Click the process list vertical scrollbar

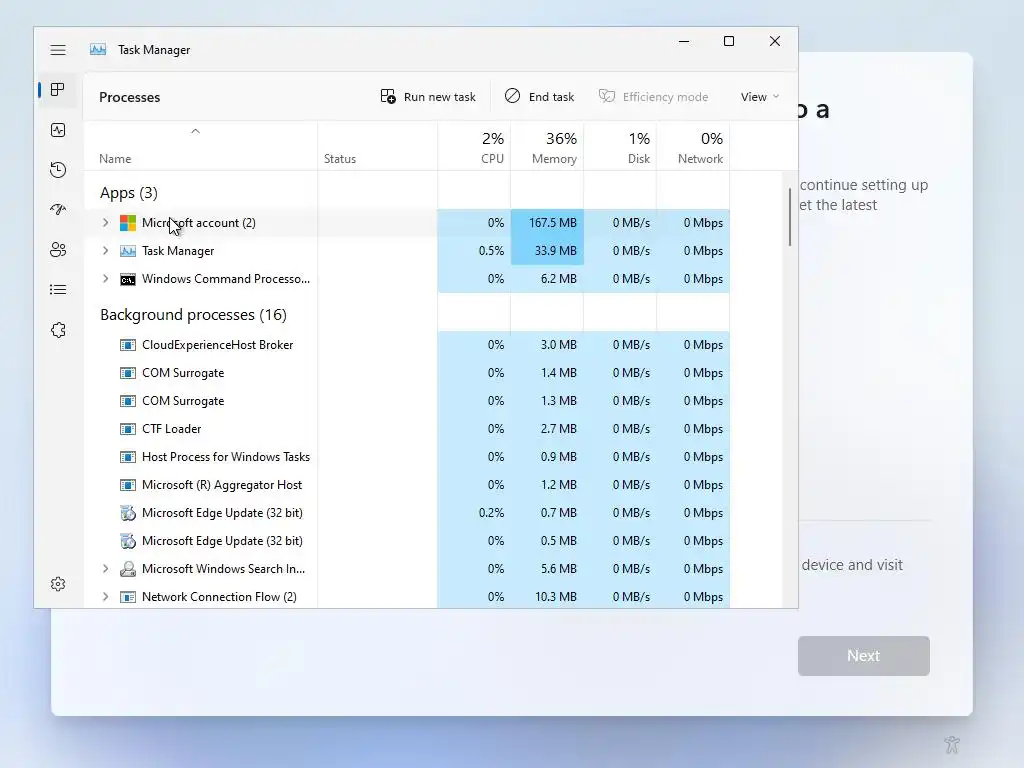point(790,217)
